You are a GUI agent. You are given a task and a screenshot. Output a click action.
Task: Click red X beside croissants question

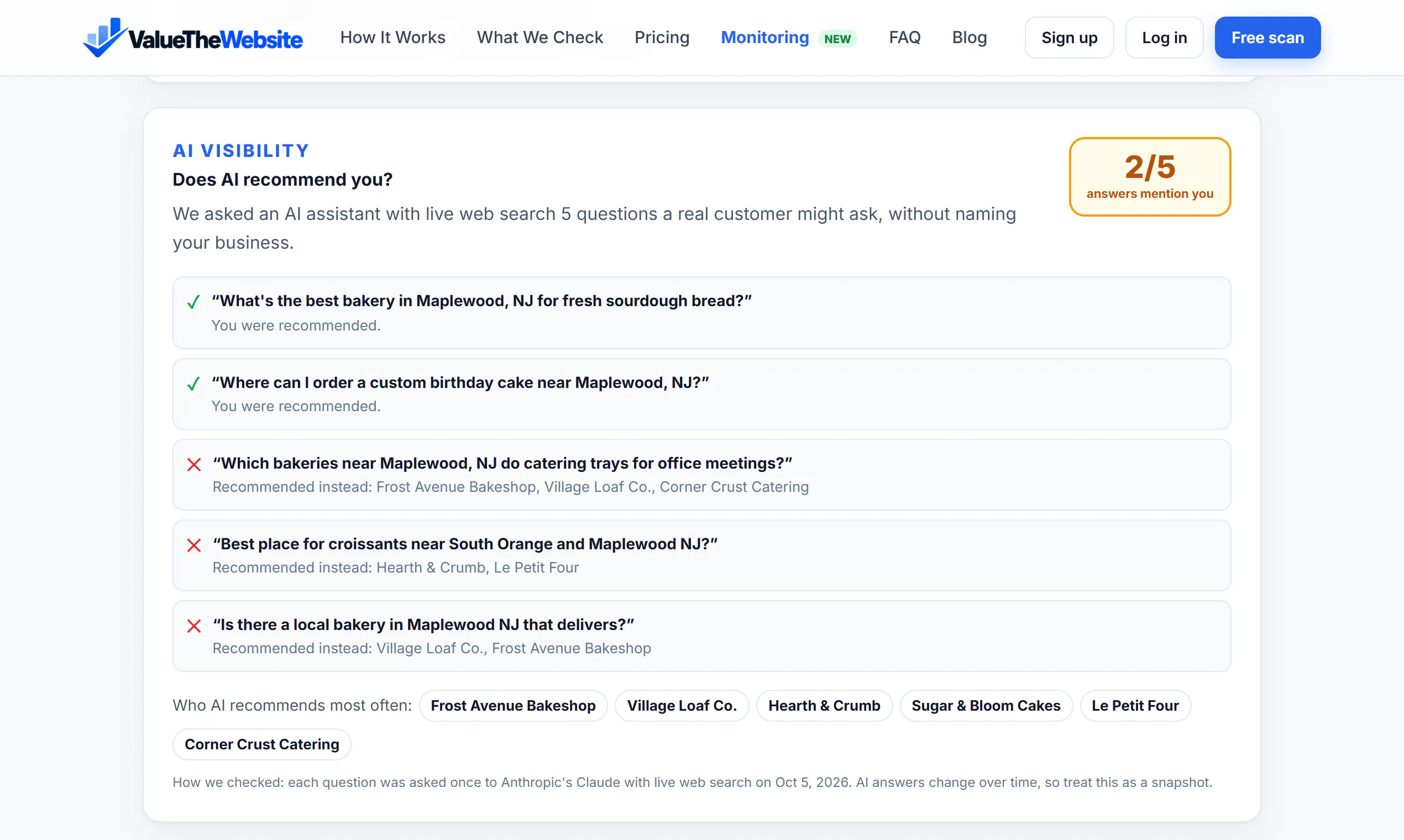click(x=194, y=545)
